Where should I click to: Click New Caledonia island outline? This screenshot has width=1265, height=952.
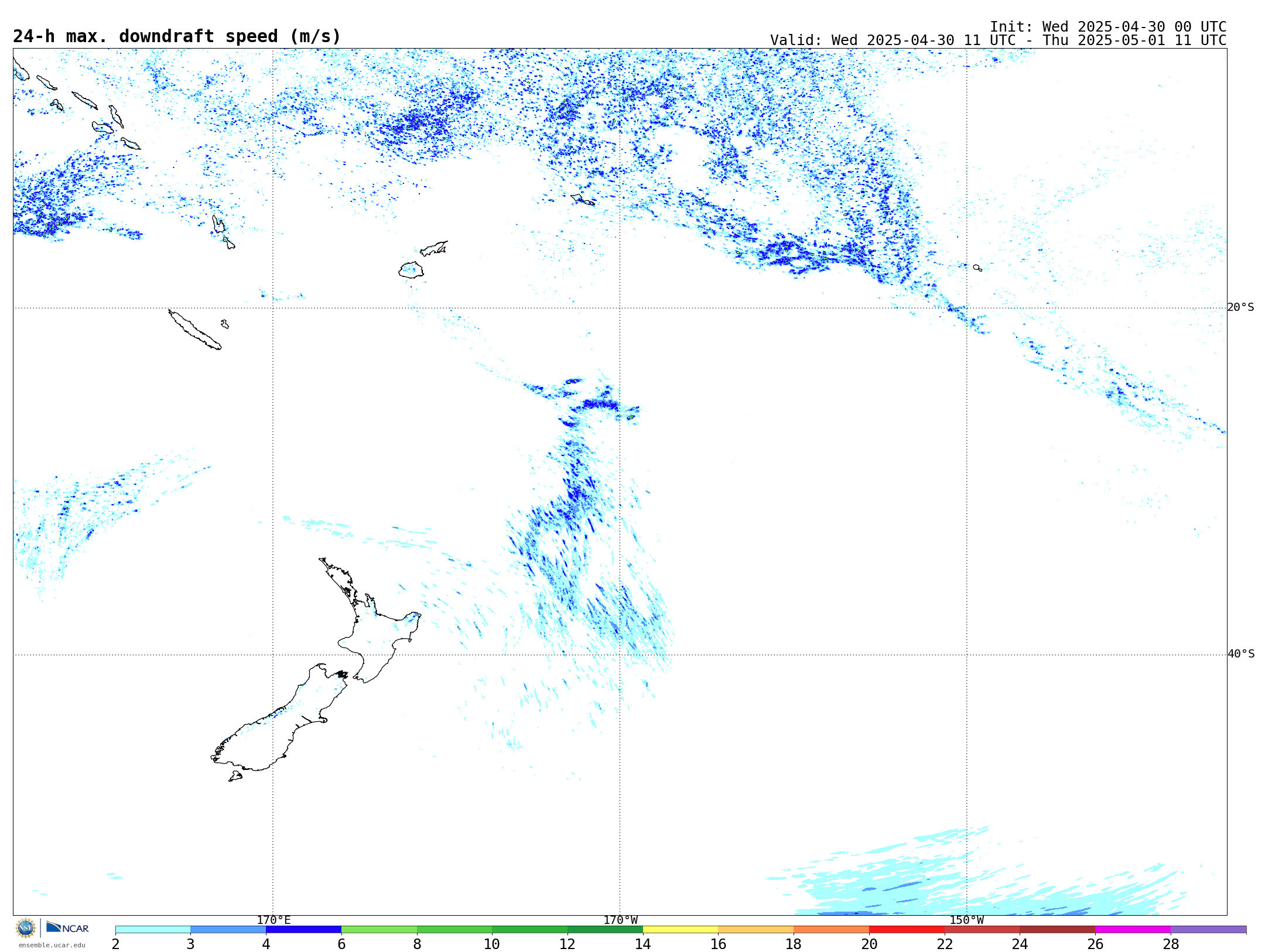195,330
